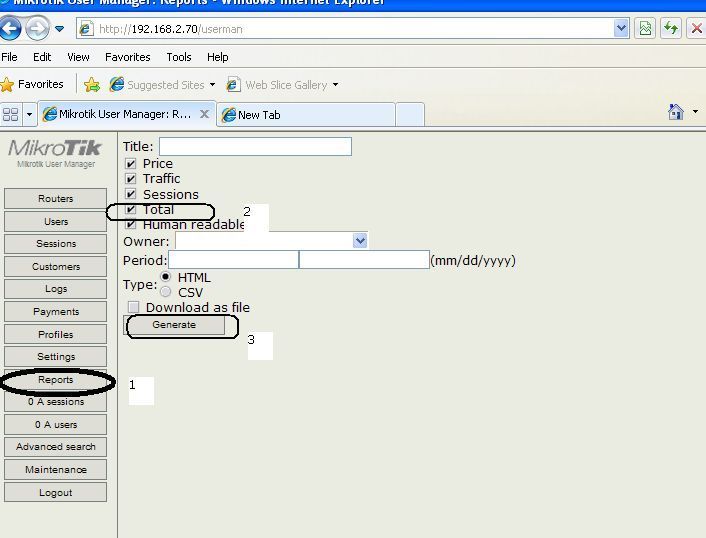706x538 pixels.
Task: Toggle the Traffic checkbox
Action: click(x=131, y=179)
